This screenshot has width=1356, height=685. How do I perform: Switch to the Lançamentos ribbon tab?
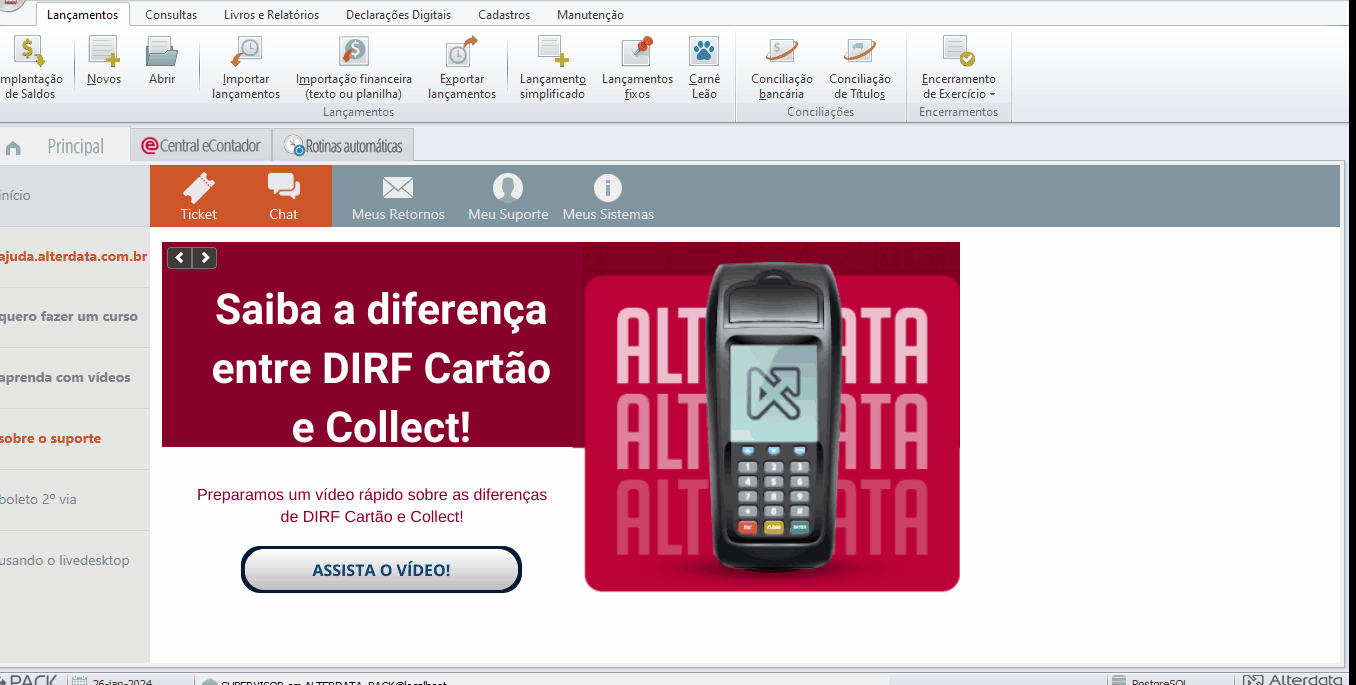click(82, 14)
